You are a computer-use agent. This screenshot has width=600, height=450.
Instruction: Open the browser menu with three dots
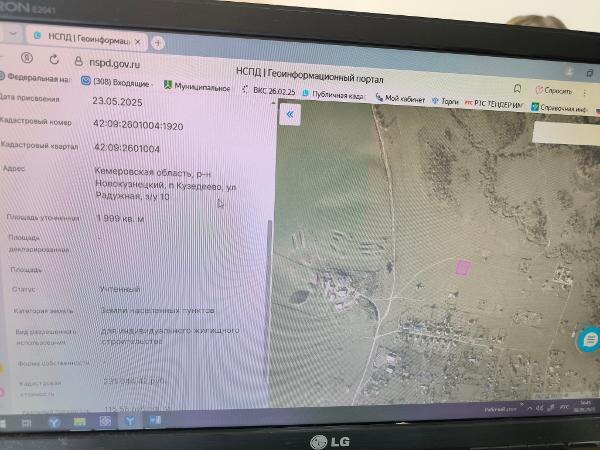pyautogui.click(x=585, y=93)
